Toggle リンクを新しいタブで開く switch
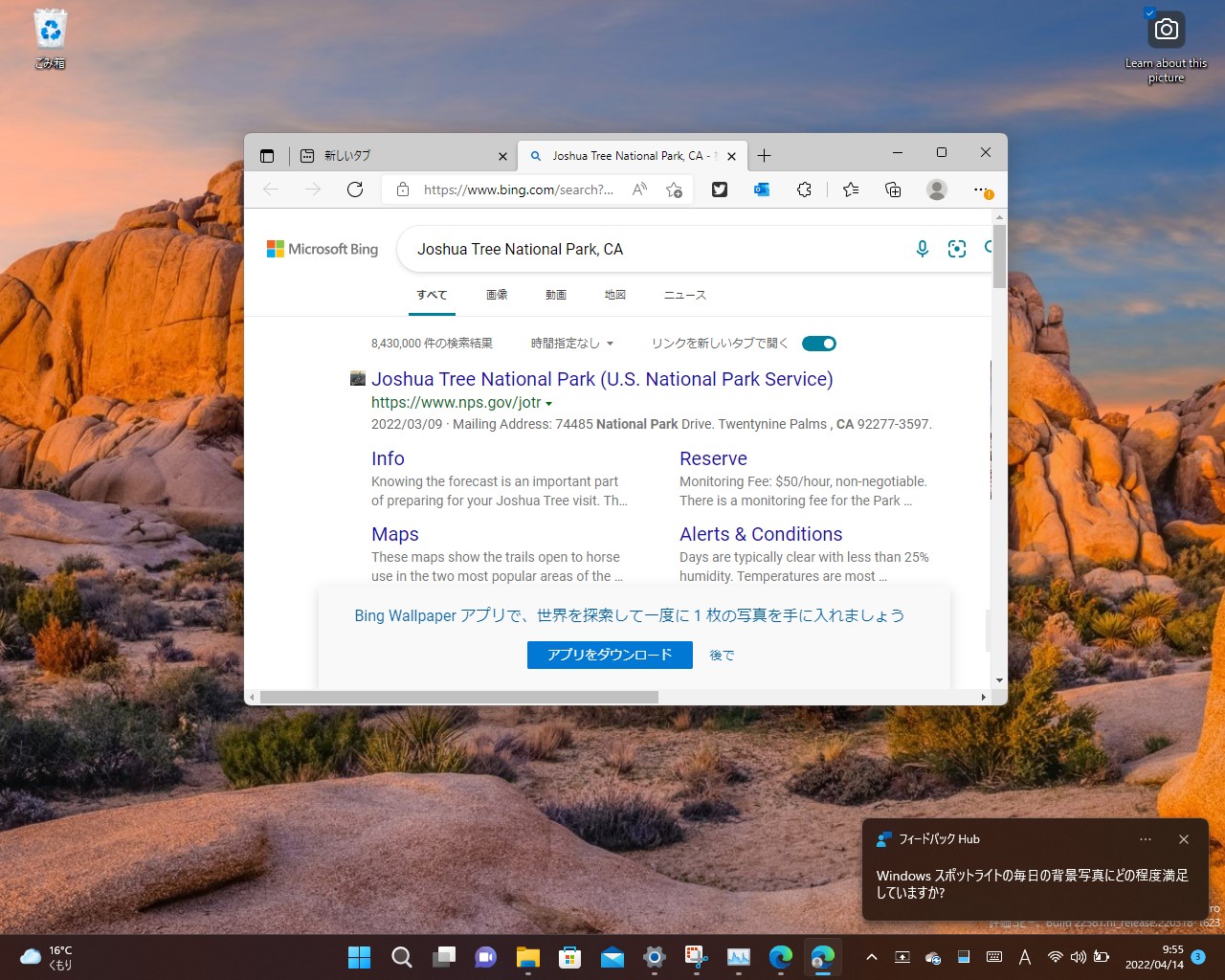This screenshot has height=980, width=1225. point(818,343)
